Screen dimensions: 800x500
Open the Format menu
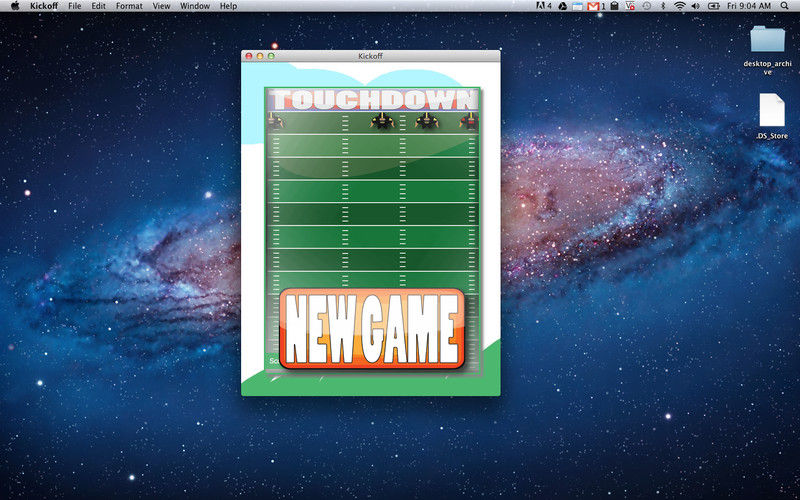coord(129,6)
